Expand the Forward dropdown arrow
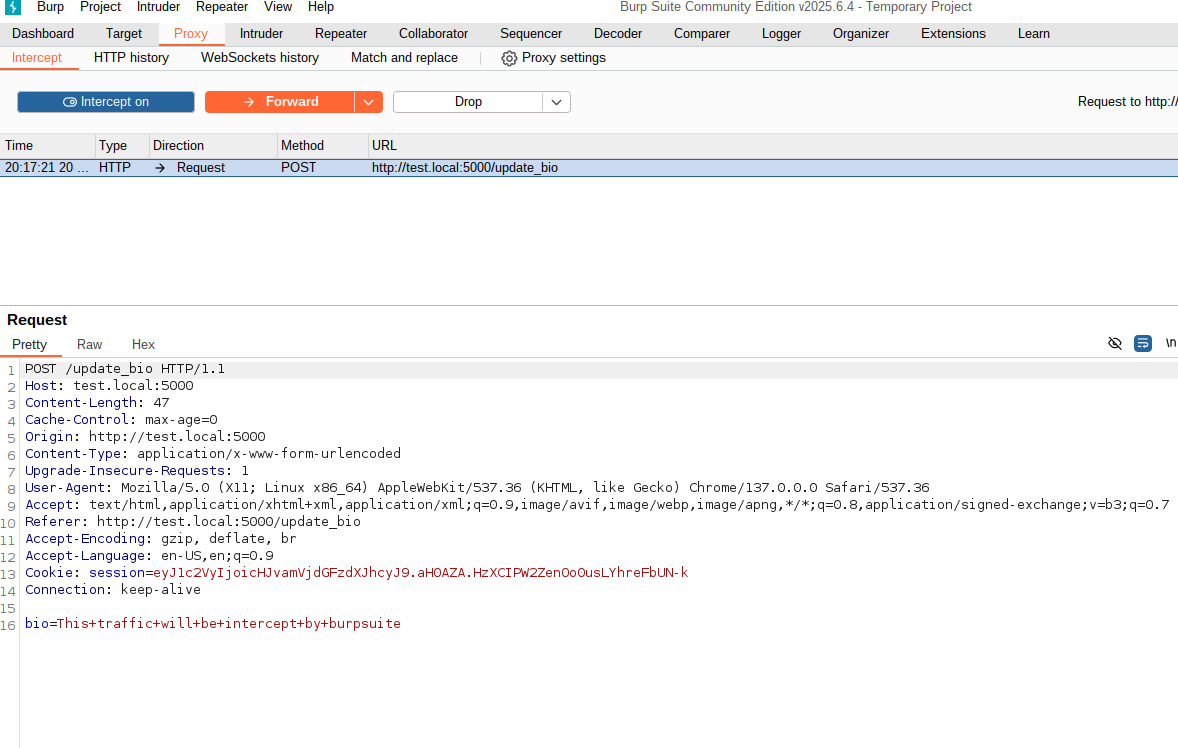This screenshot has width=1178, height=748. click(x=368, y=102)
